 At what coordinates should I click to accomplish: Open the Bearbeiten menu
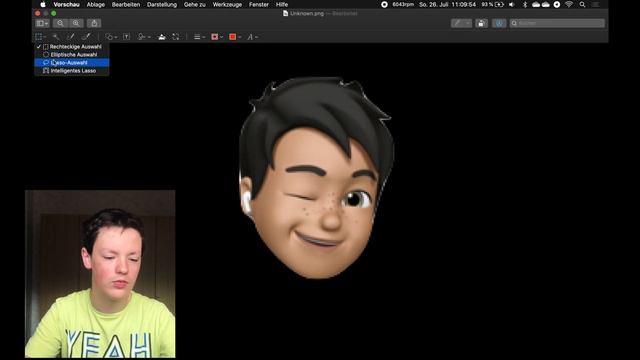click(x=126, y=4)
